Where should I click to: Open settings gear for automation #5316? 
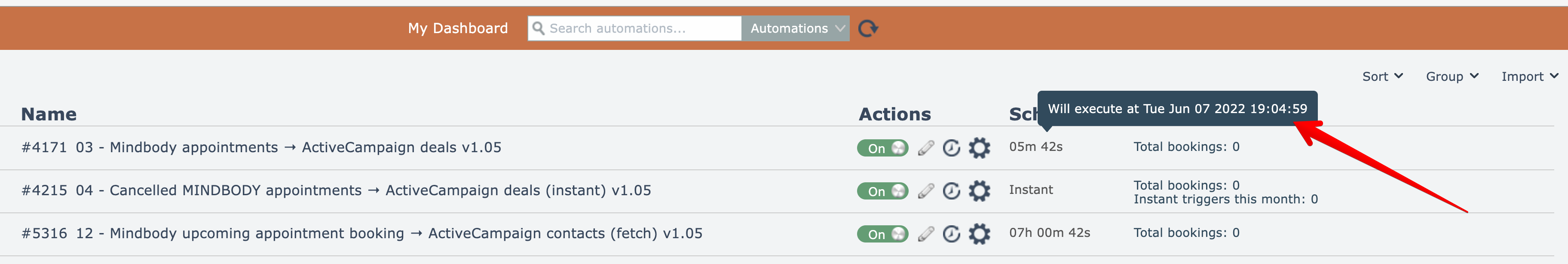[979, 234]
